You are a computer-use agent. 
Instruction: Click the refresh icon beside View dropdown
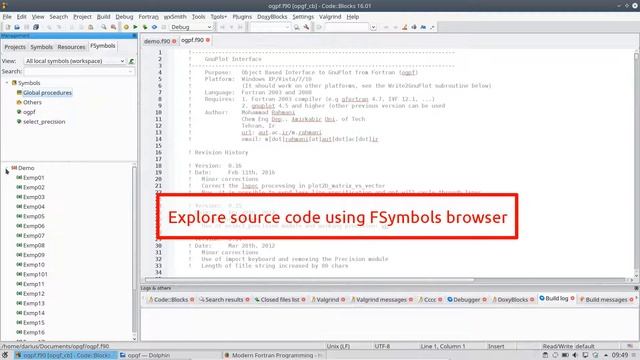pos(131,61)
